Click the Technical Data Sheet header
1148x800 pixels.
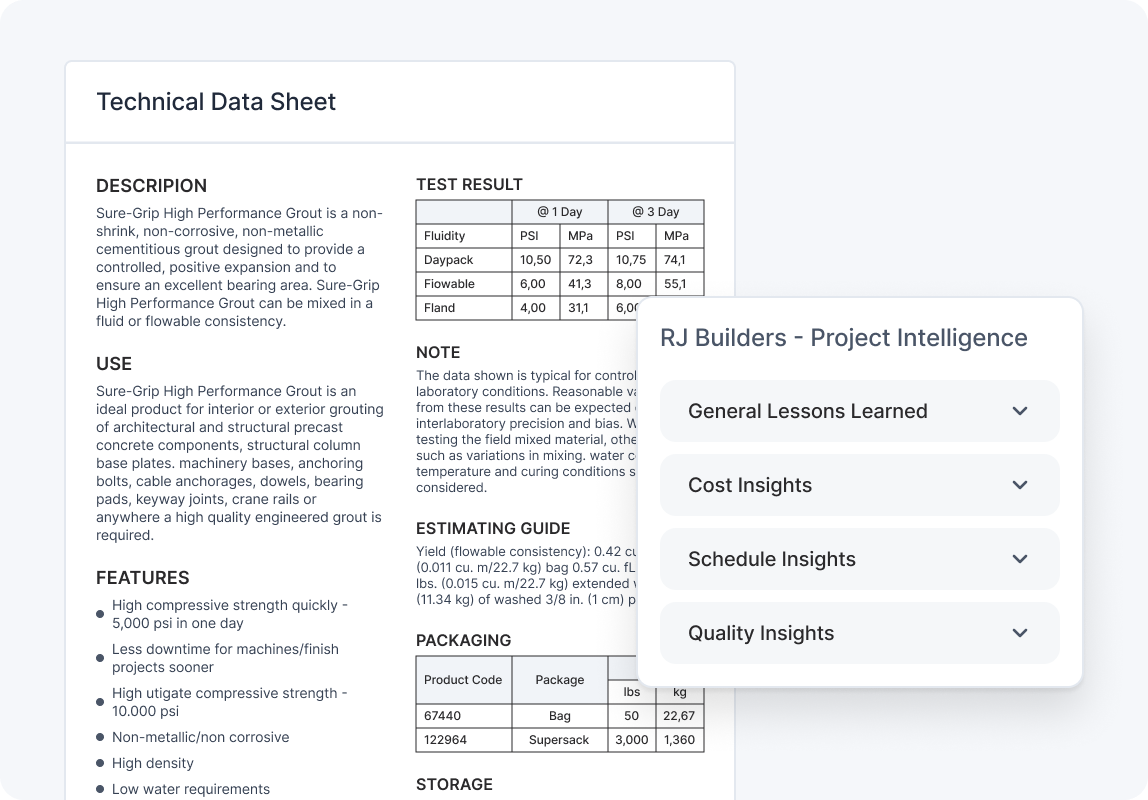216,102
